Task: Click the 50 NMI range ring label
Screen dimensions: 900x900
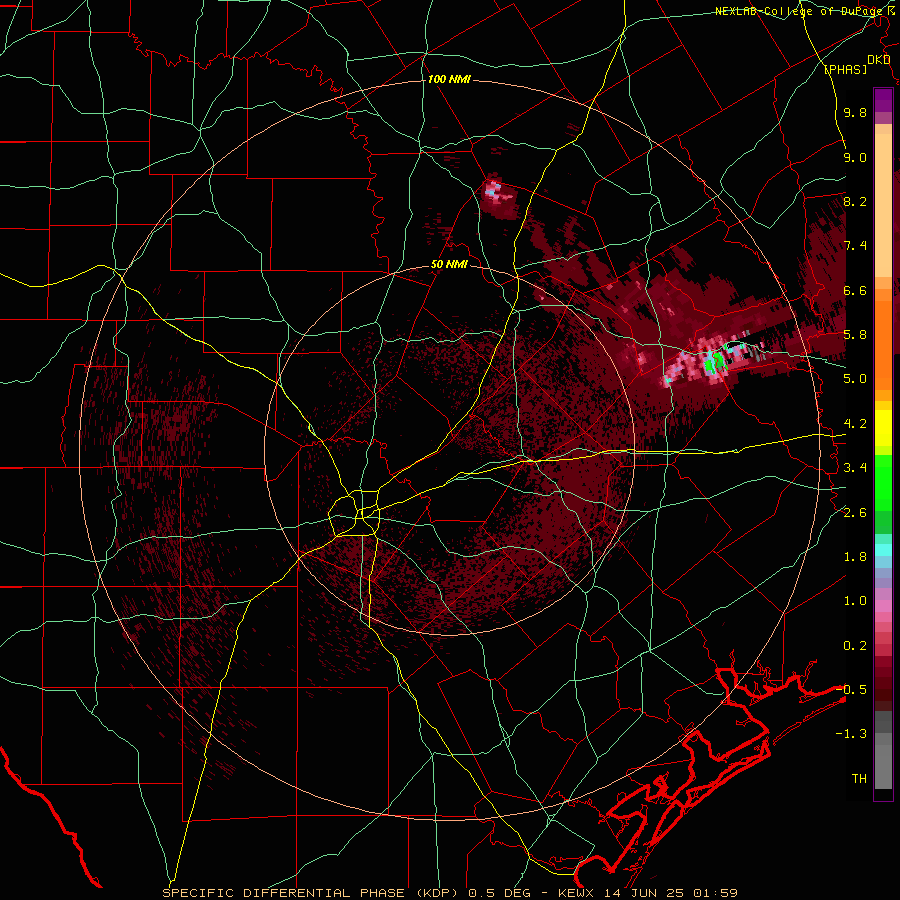Action: (x=449, y=265)
